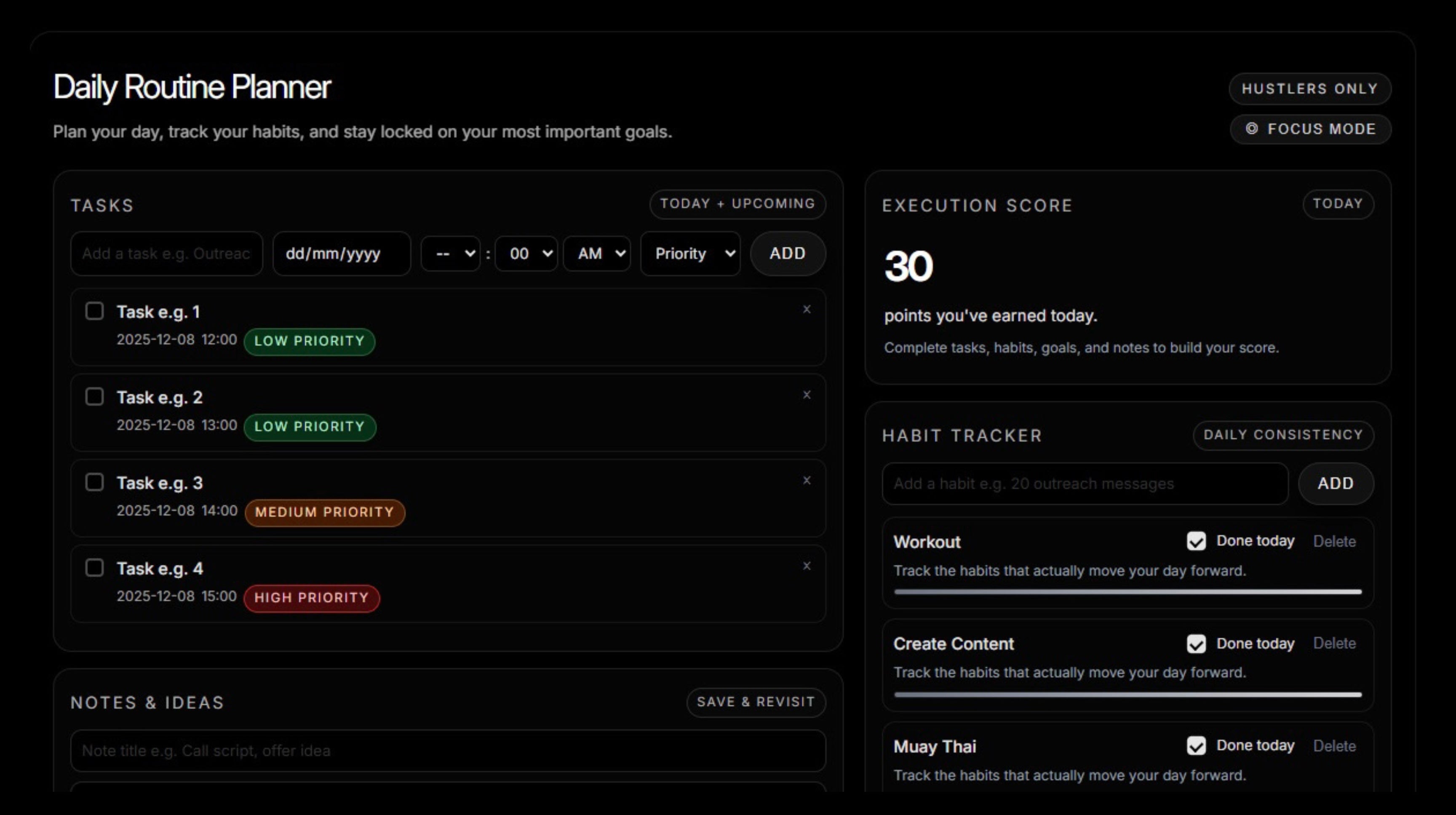Enable Focus Mode with the target icon button

1310,129
